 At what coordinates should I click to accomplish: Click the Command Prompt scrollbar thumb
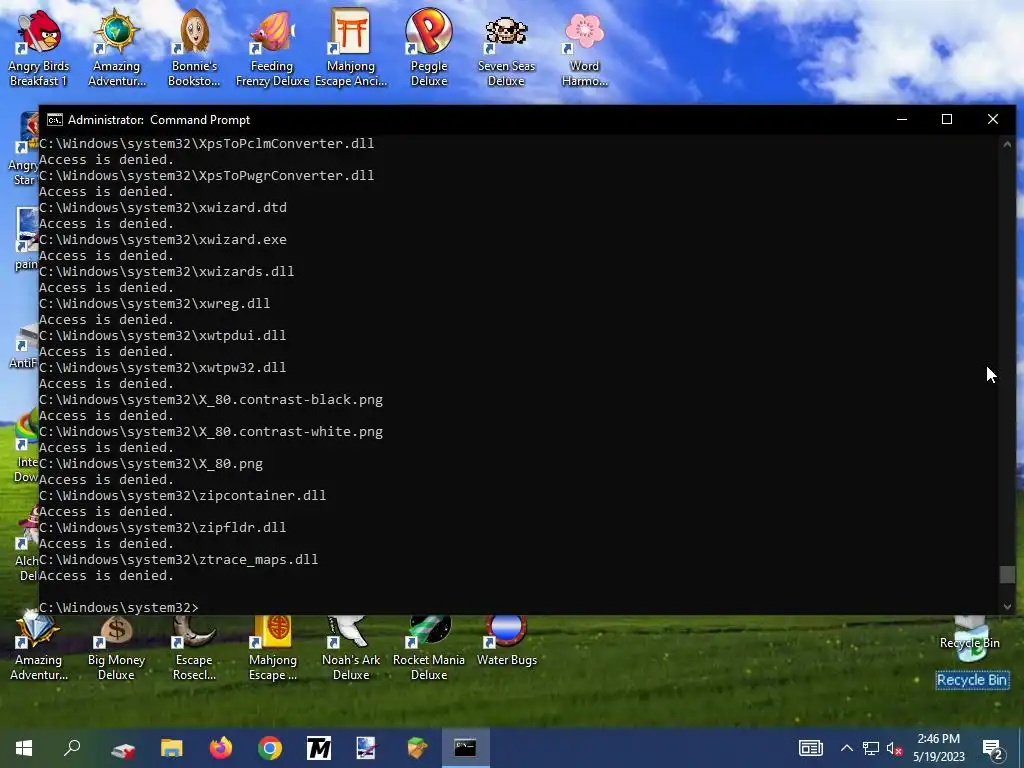[1007, 574]
